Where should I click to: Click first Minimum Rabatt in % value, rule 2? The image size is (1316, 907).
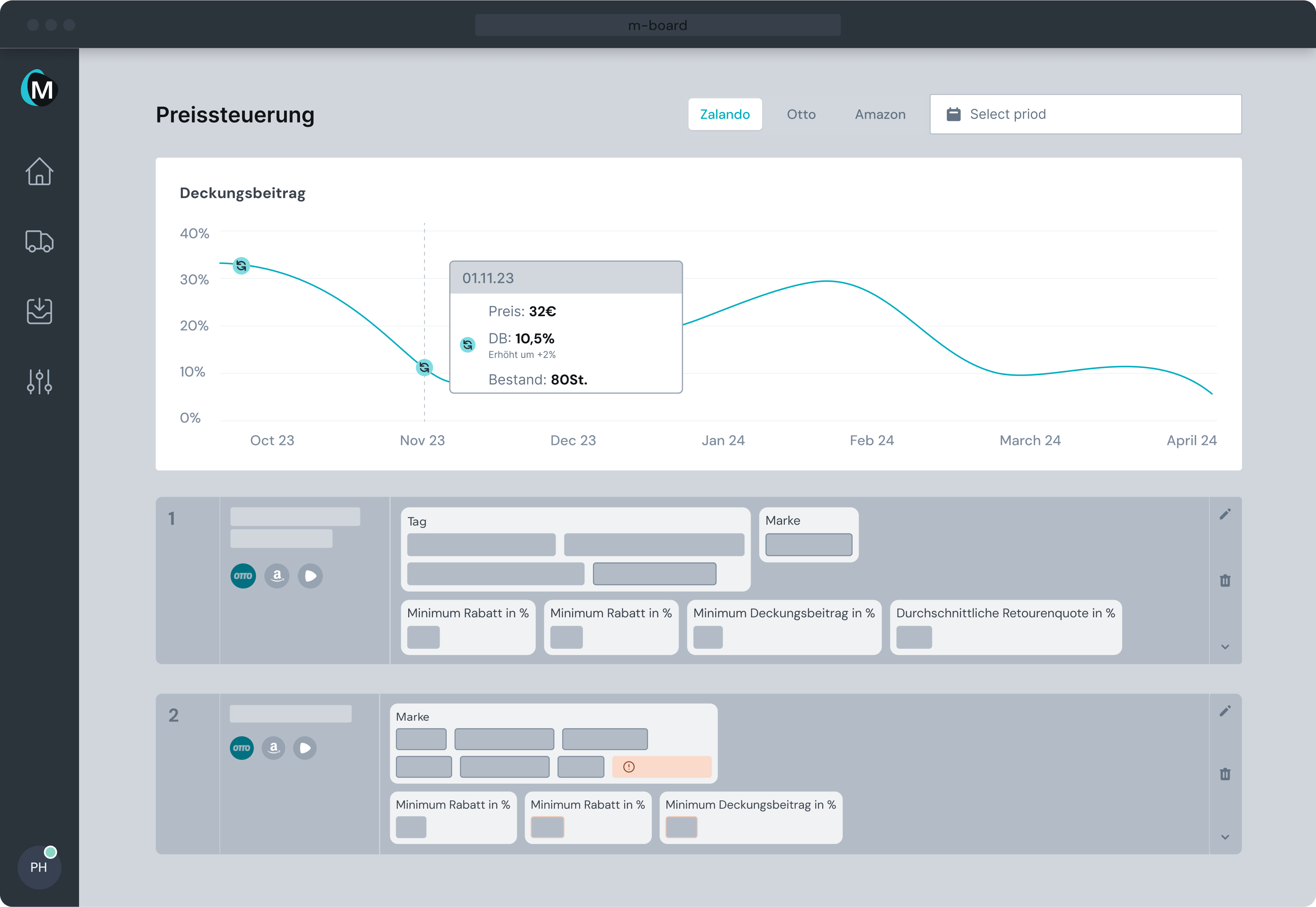[411, 827]
